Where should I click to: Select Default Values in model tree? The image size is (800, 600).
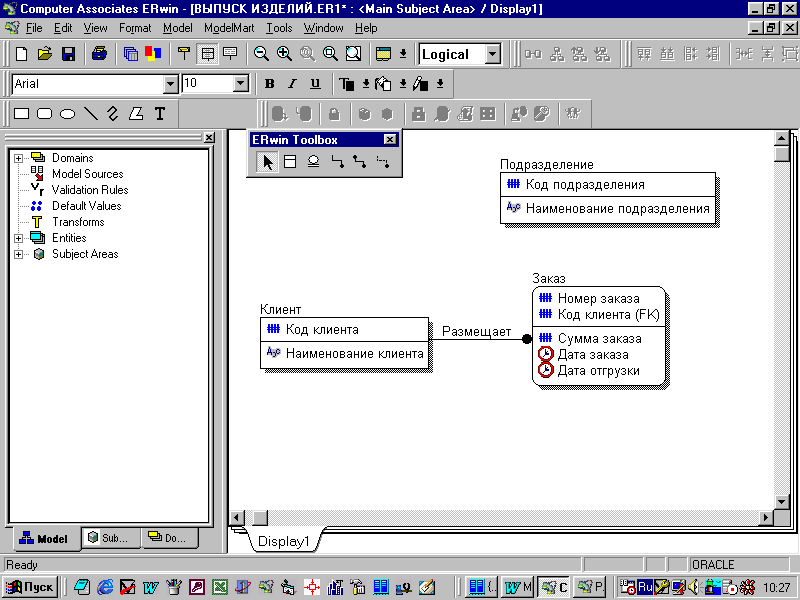[87, 206]
